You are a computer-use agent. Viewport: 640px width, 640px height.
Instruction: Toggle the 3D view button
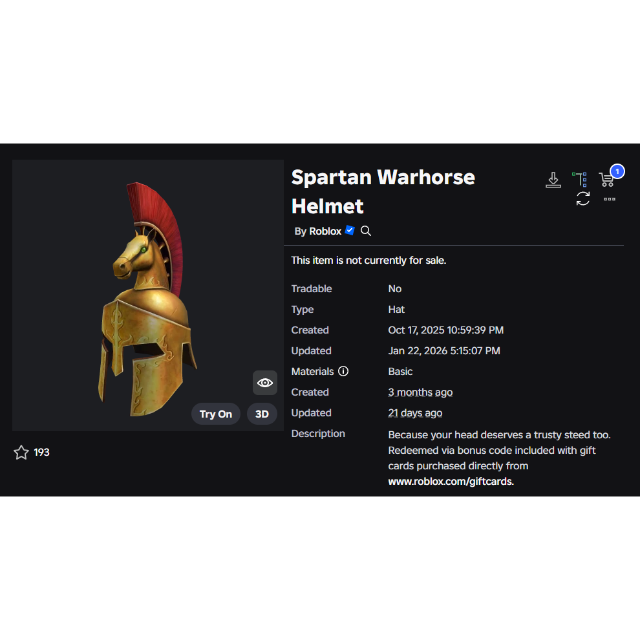click(262, 414)
